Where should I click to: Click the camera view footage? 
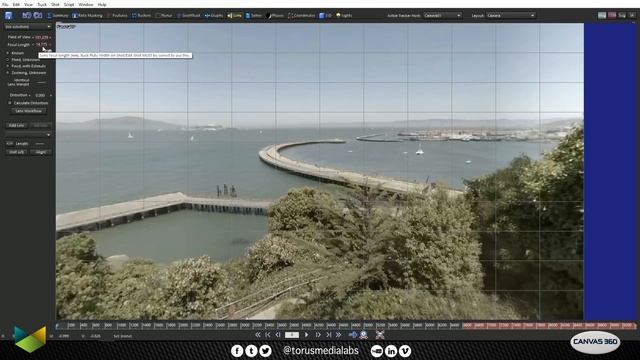pyautogui.click(x=320, y=171)
